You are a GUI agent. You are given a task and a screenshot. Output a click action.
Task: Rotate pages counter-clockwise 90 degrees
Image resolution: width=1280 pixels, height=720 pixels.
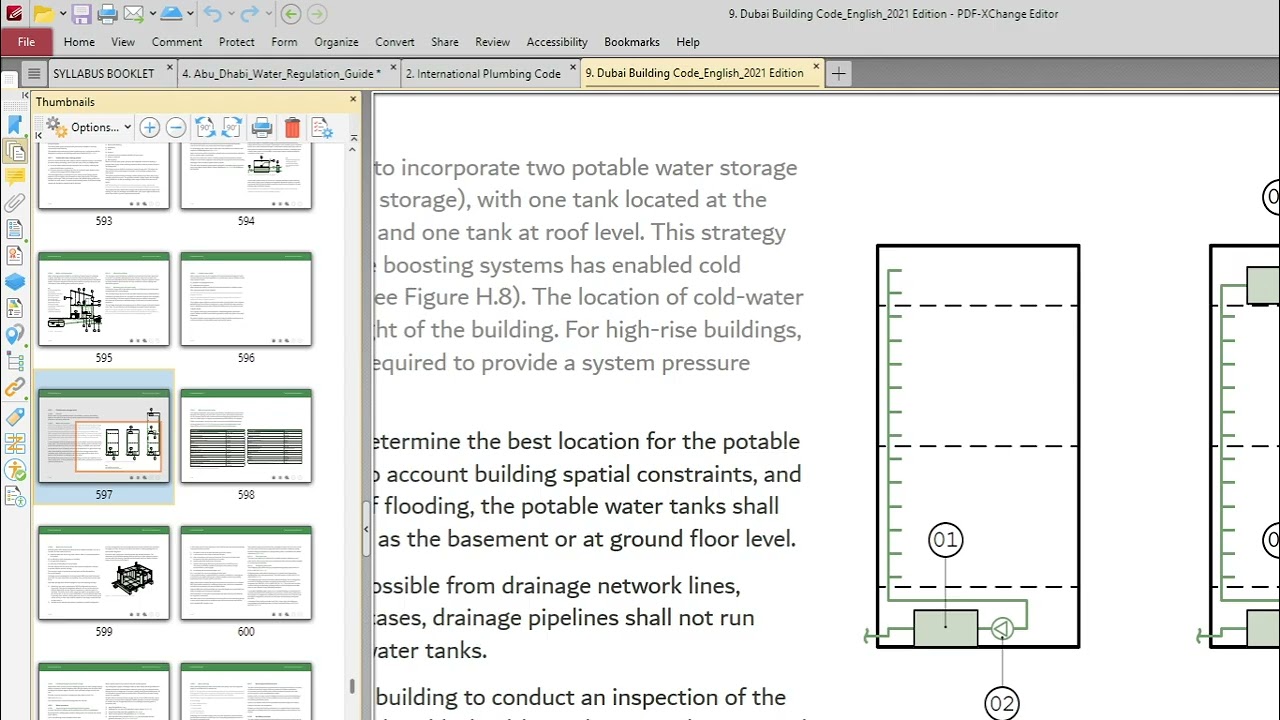[x=205, y=127]
